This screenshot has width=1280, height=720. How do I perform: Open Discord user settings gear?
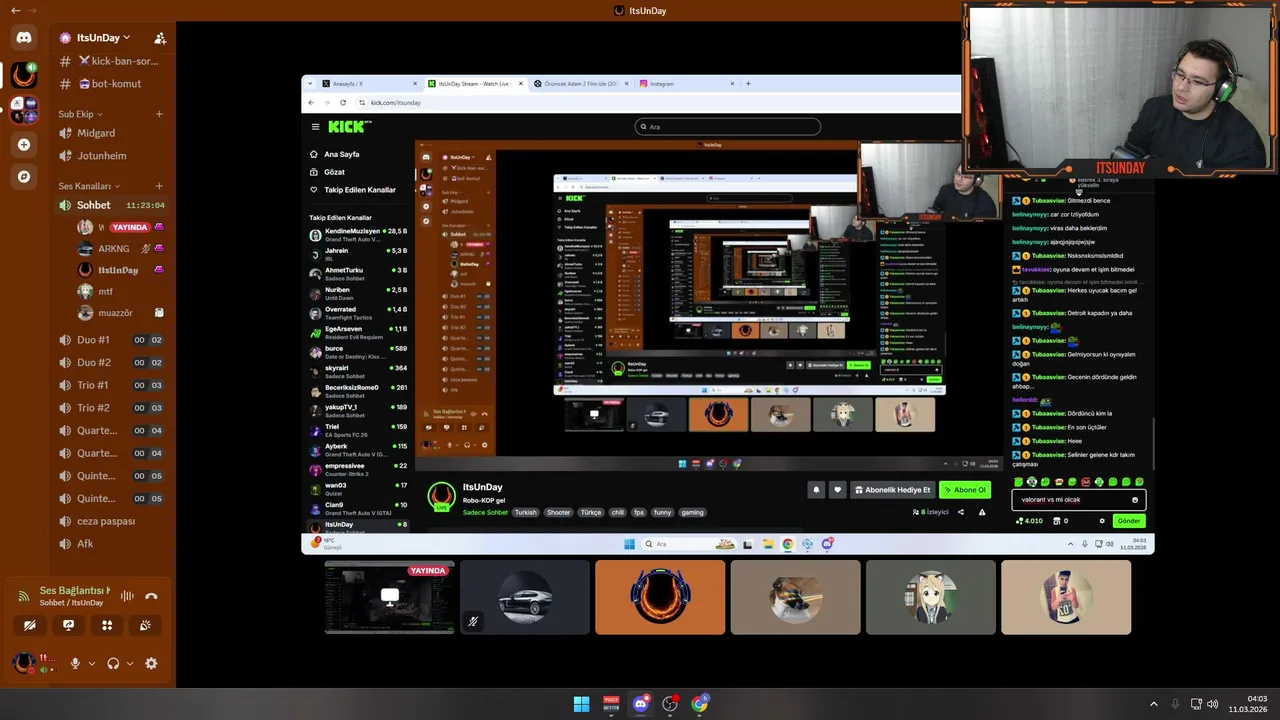coord(151,663)
